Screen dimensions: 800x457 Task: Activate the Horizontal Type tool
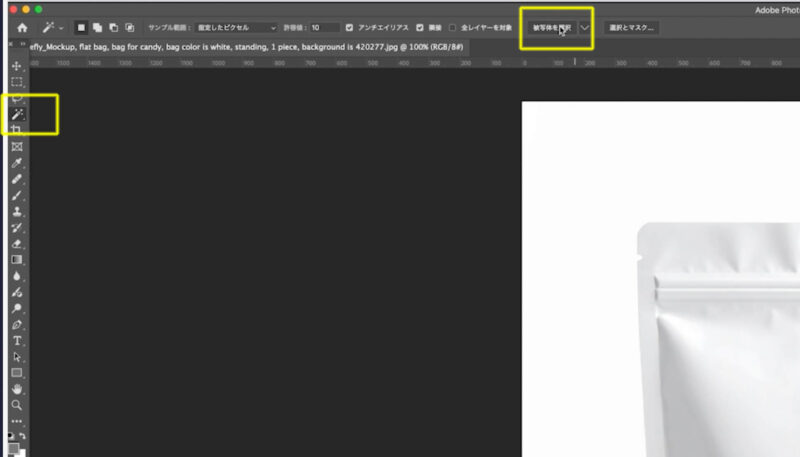pyautogui.click(x=17, y=340)
